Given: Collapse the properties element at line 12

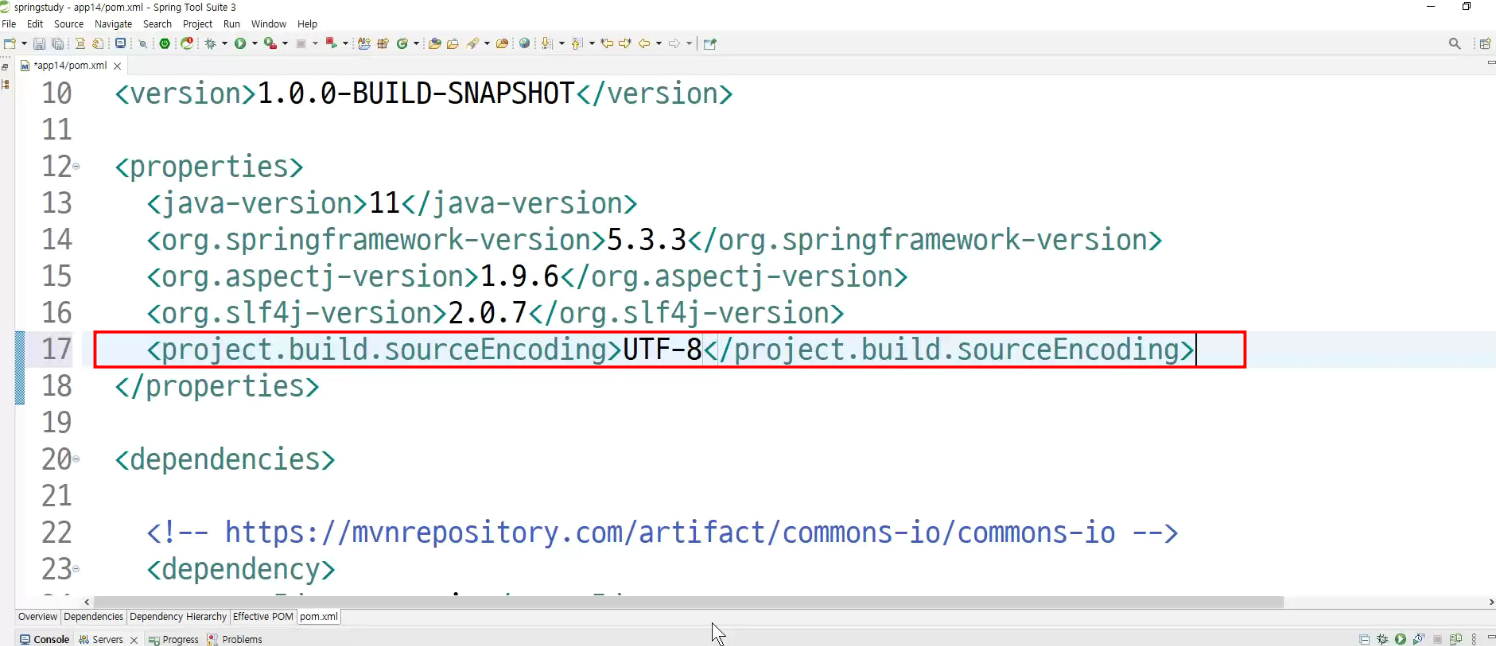Looking at the screenshot, I should 76,167.
